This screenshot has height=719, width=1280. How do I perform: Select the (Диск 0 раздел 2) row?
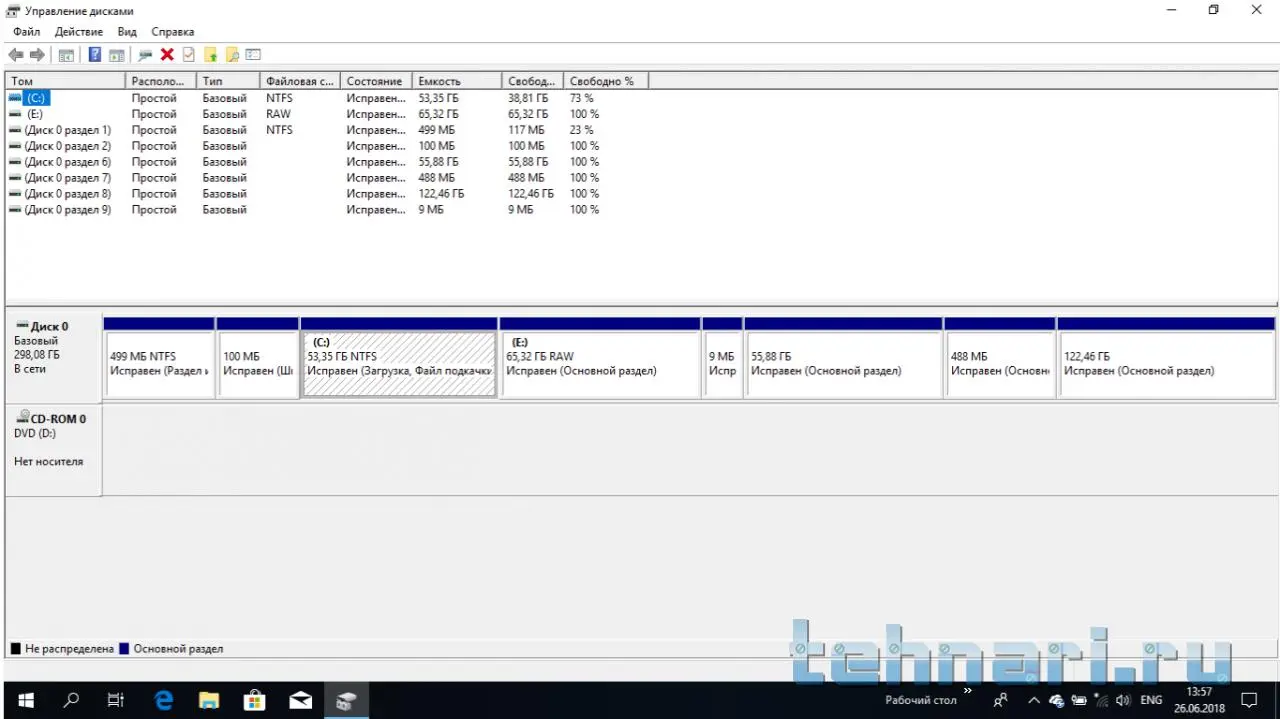pyautogui.click(x=326, y=146)
